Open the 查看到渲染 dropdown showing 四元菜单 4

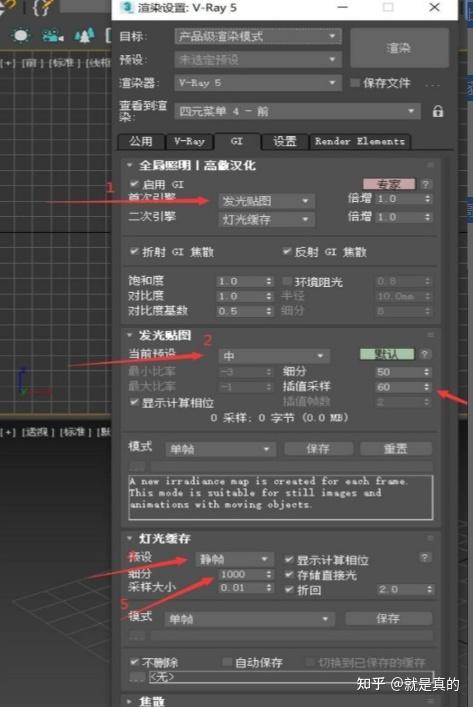(x=297, y=111)
